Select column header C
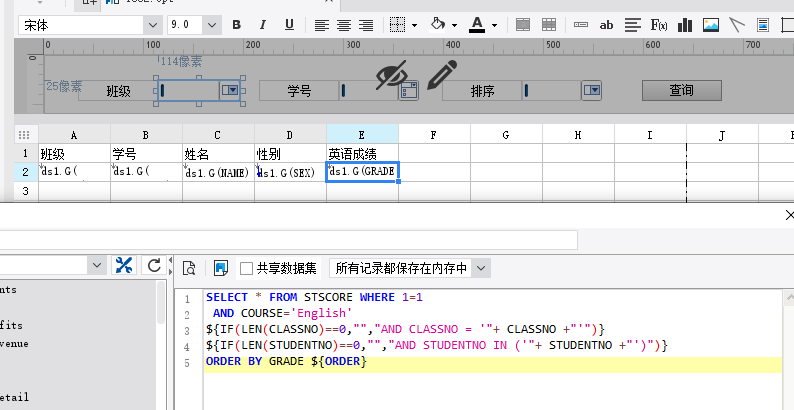 point(218,134)
